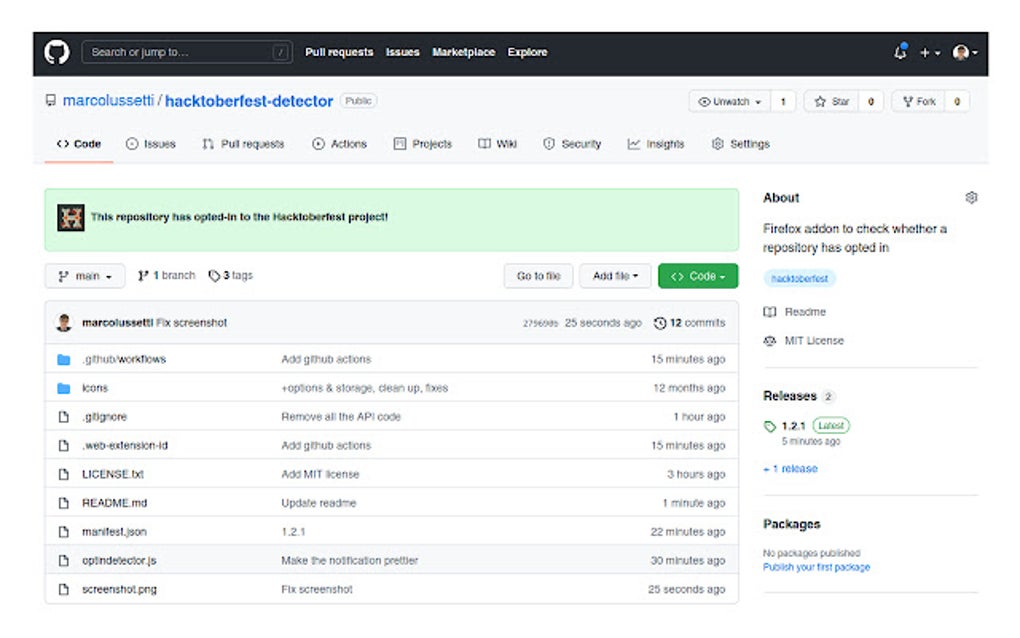The height and width of the screenshot is (638, 1020).
Task: Open the notifications bell
Action: [899, 52]
